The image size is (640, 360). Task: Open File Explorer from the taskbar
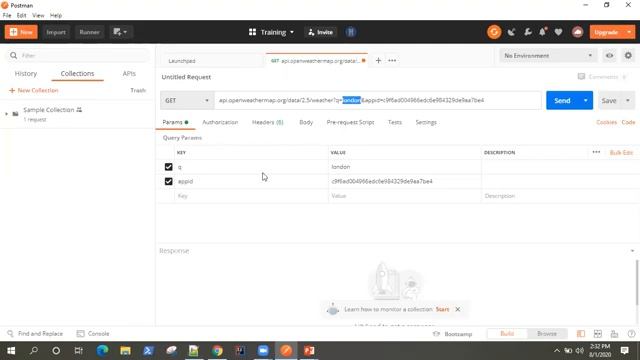(125, 351)
